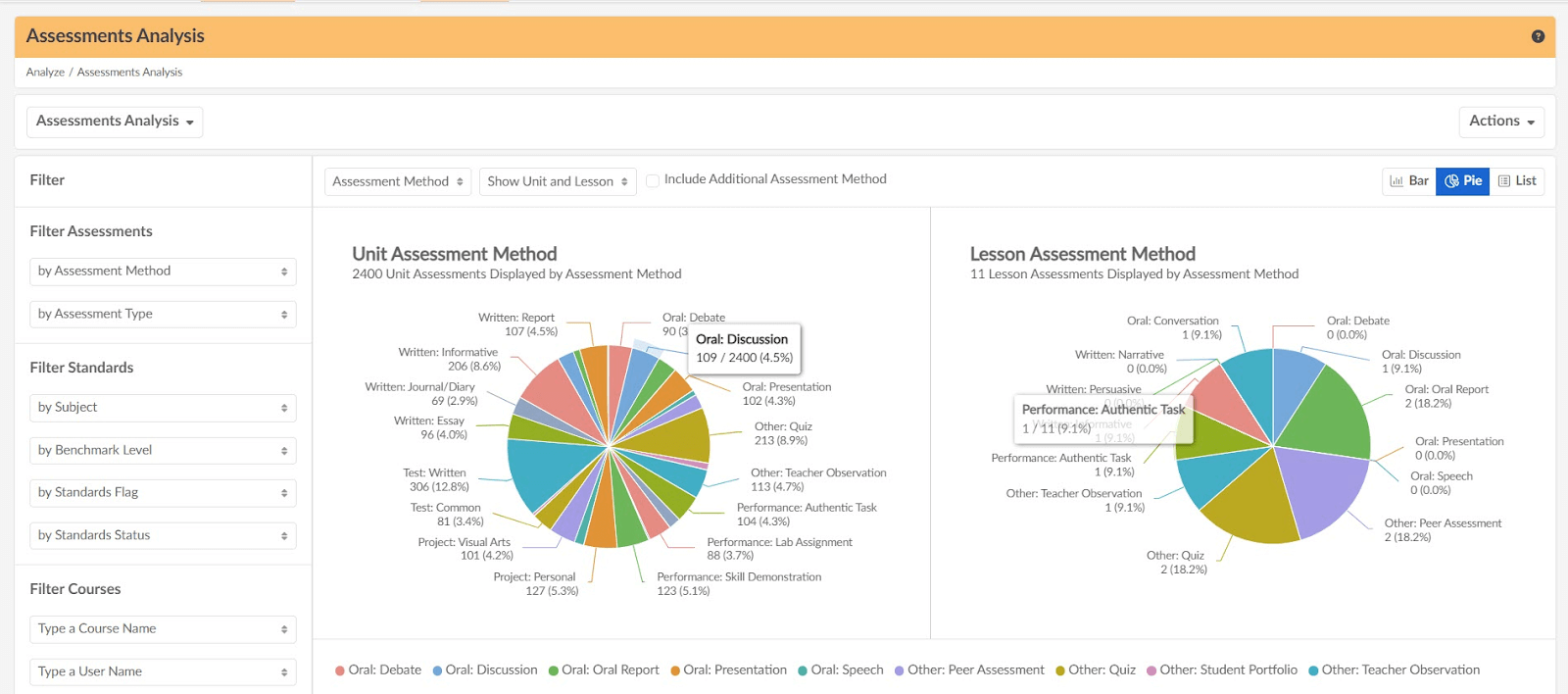The image size is (1568, 694).
Task: Switch to List view
Action: click(1517, 181)
